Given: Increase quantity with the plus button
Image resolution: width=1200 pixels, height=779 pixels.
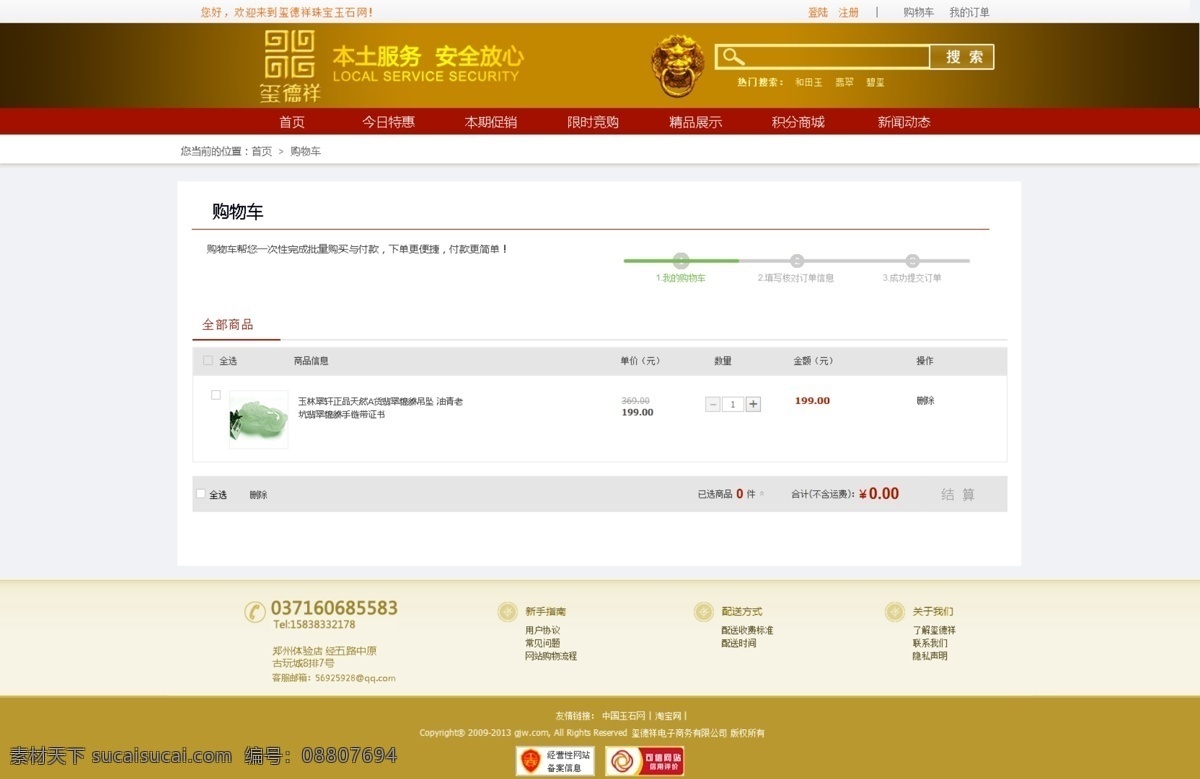Looking at the screenshot, I should point(753,404).
